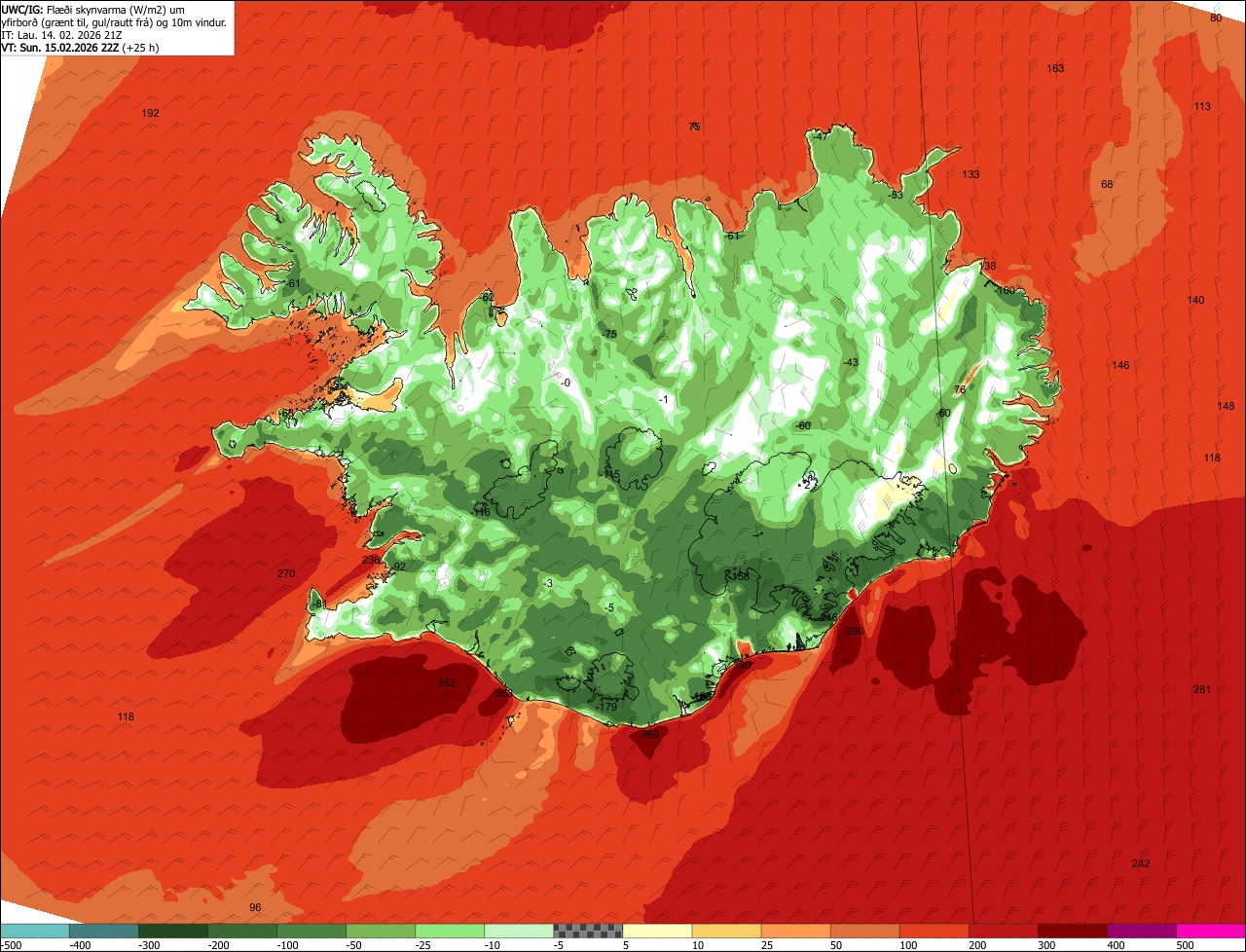The image size is (1246, 952).
Task: Select the magenta swatch after 500
Action: point(1211,931)
